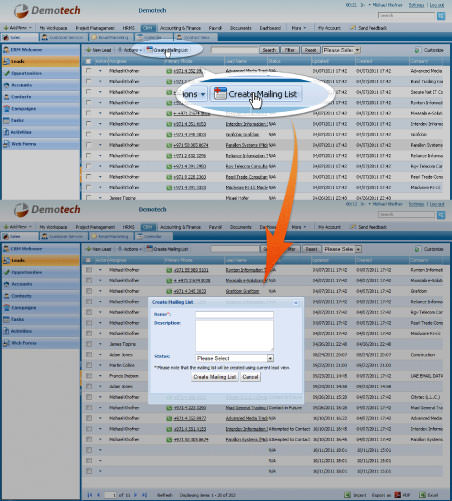Image resolution: width=452 pixels, height=501 pixels.
Task: Open Actions dropdown in lower screenshot toolbar
Action: pos(130,249)
